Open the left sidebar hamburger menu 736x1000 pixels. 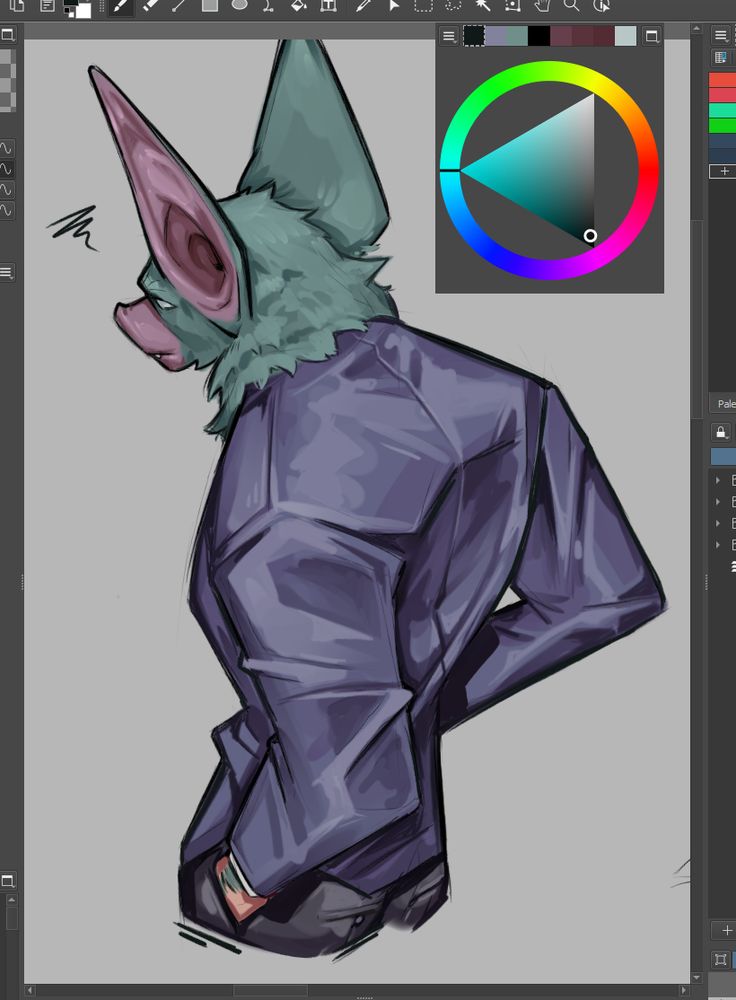[x=6, y=273]
